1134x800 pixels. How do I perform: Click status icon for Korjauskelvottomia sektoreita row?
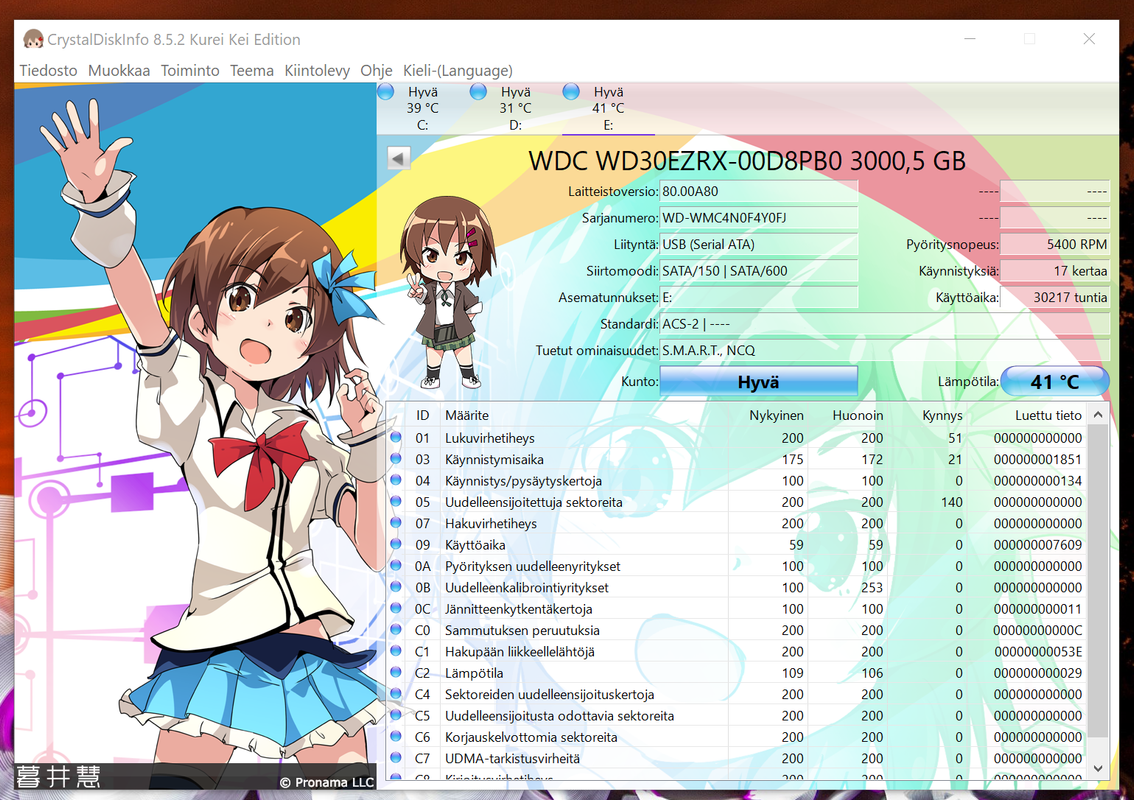(396, 736)
